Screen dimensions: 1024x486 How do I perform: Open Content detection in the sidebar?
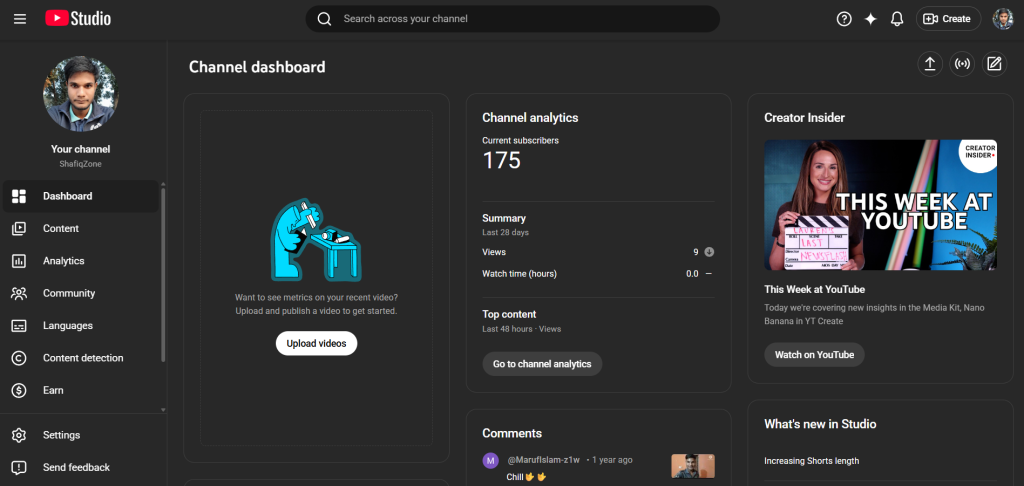(81, 358)
